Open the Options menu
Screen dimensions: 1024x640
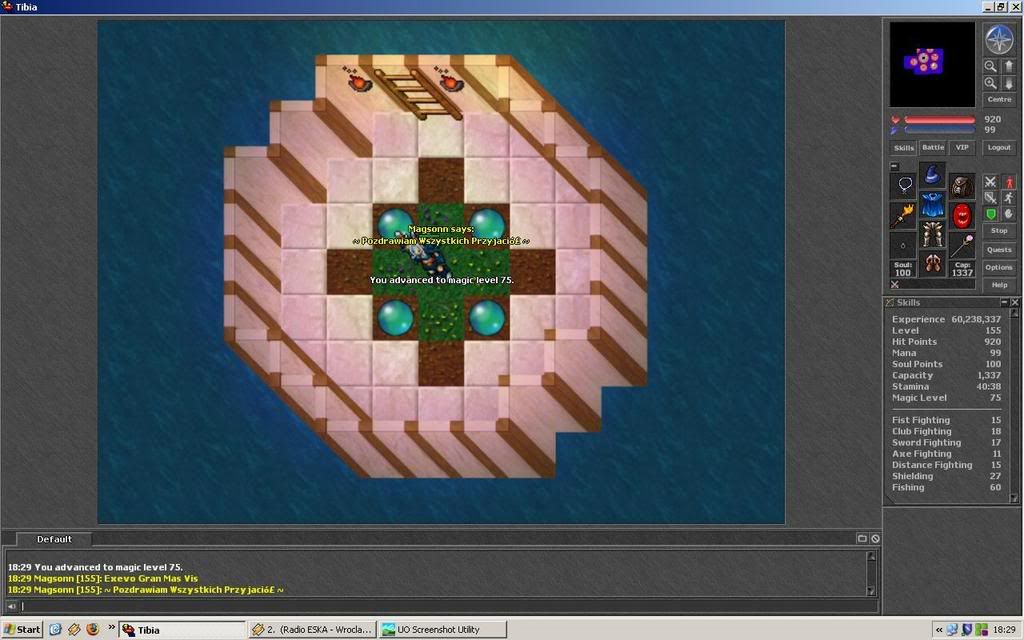(999, 267)
